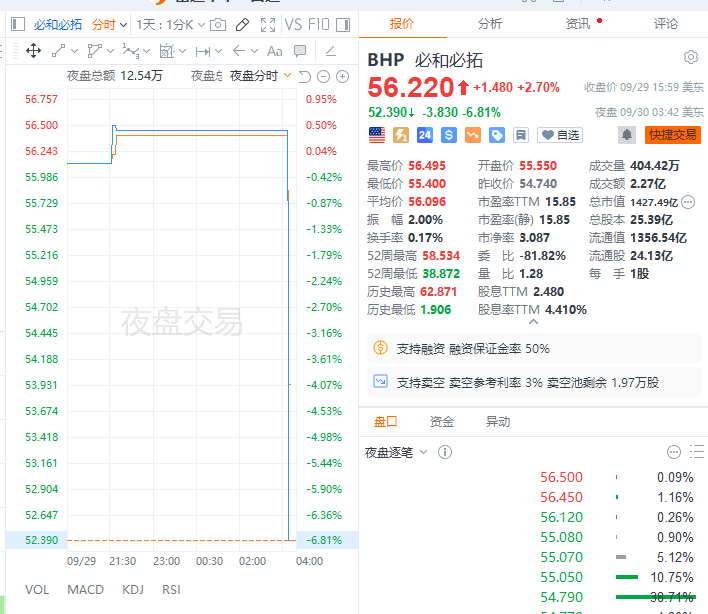Click the Aa text annotation tool
The image size is (708, 614).
[x=273, y=51]
